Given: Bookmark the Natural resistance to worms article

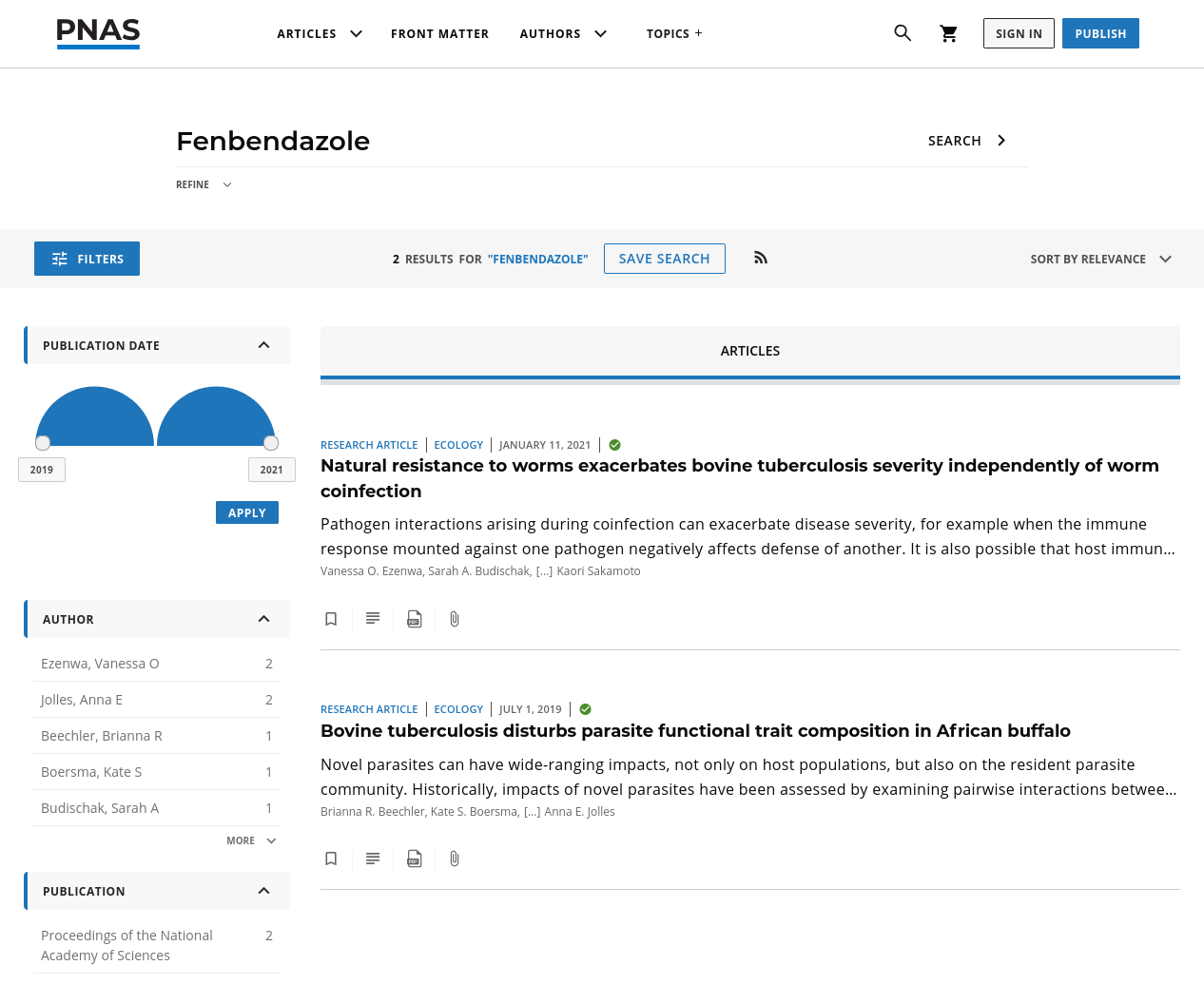Looking at the screenshot, I should (331, 619).
